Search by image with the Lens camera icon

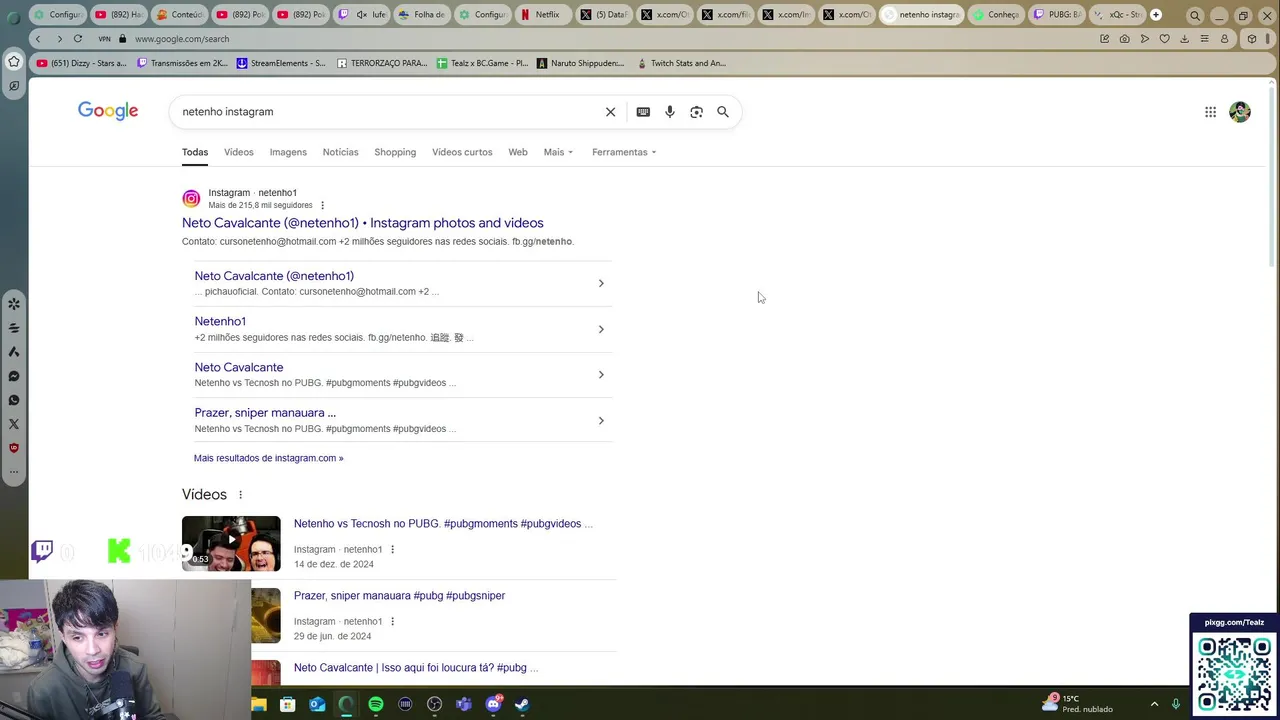point(696,112)
